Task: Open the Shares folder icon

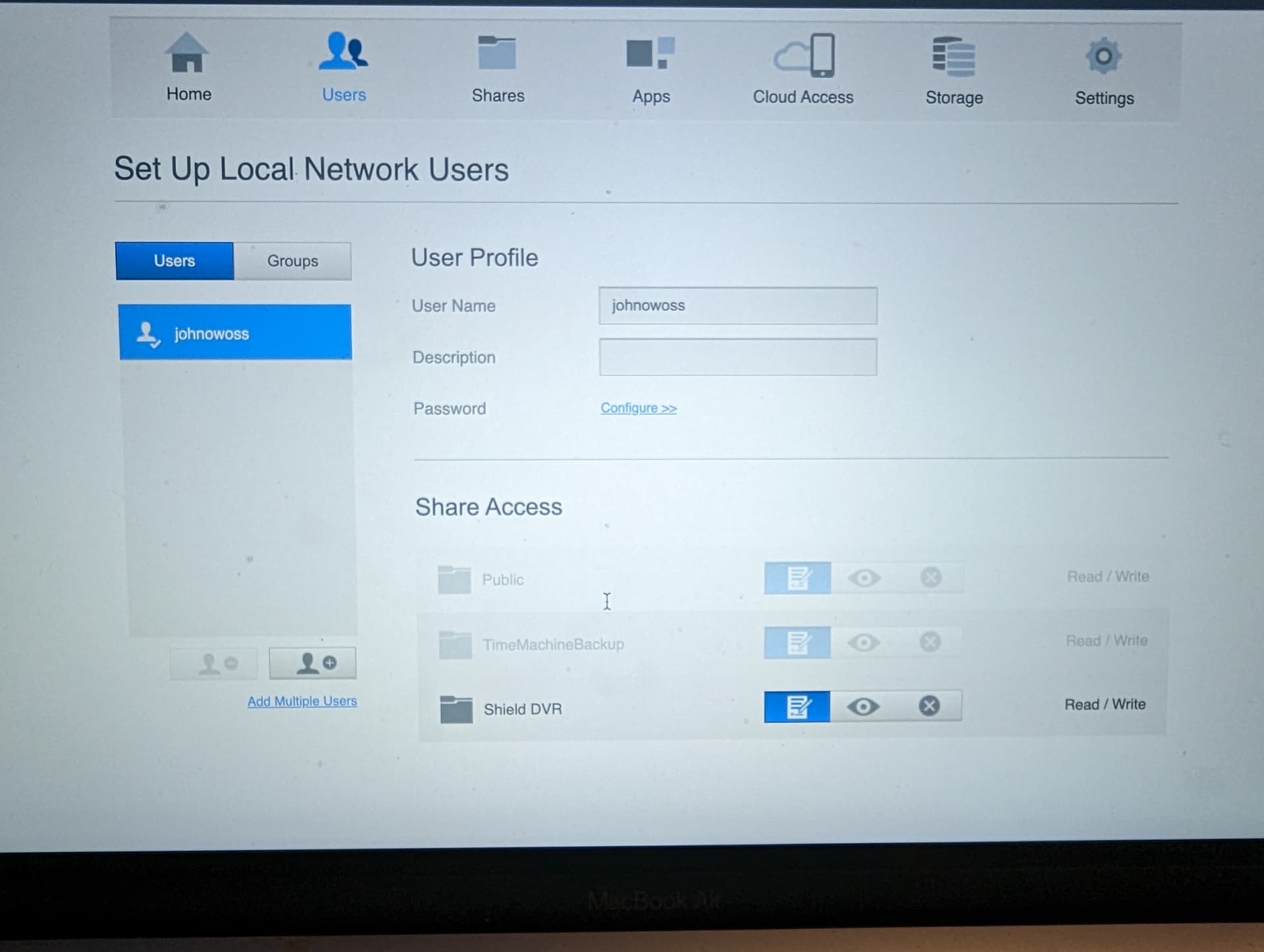Action: tap(497, 54)
